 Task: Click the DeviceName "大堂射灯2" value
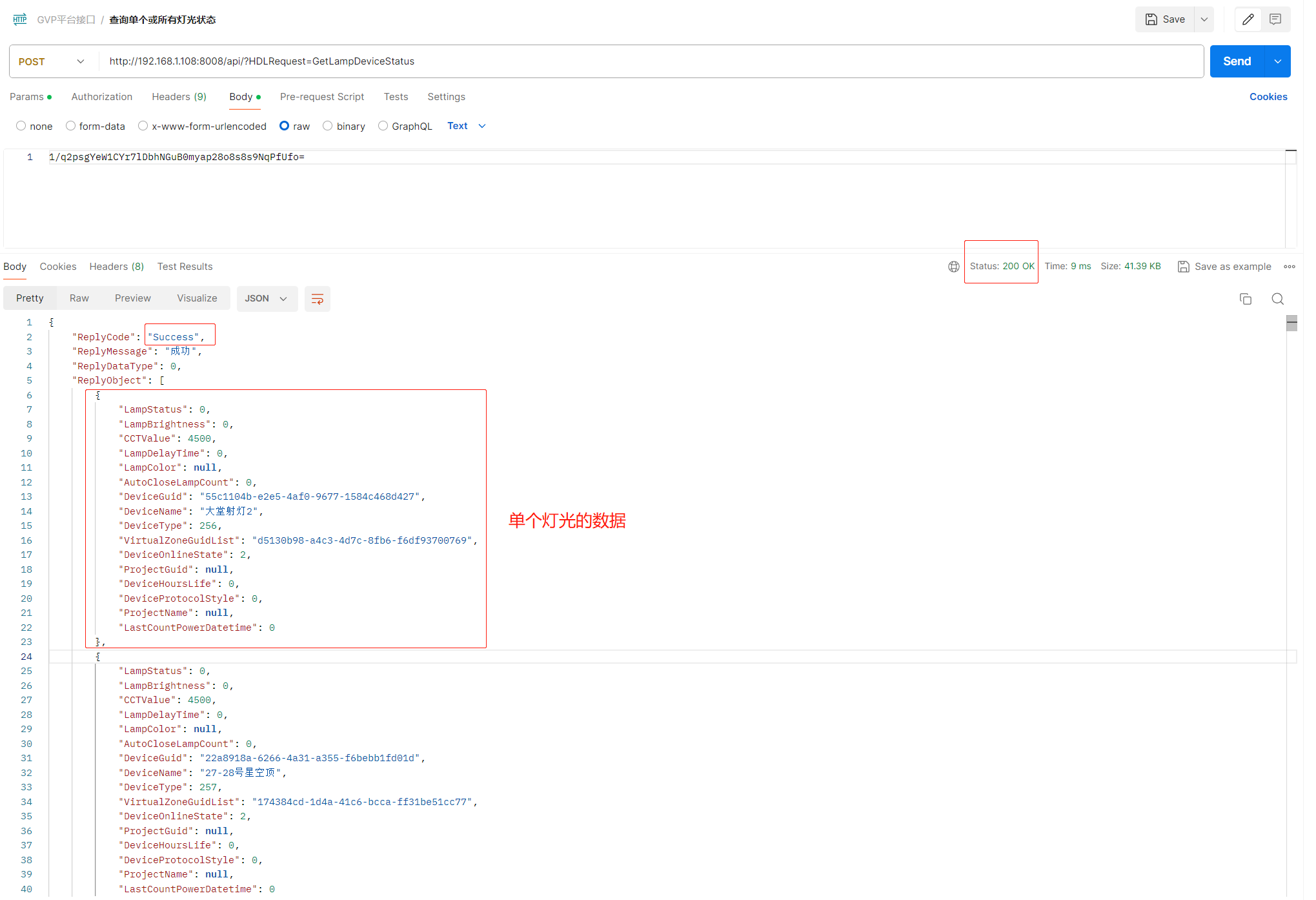click(x=228, y=511)
